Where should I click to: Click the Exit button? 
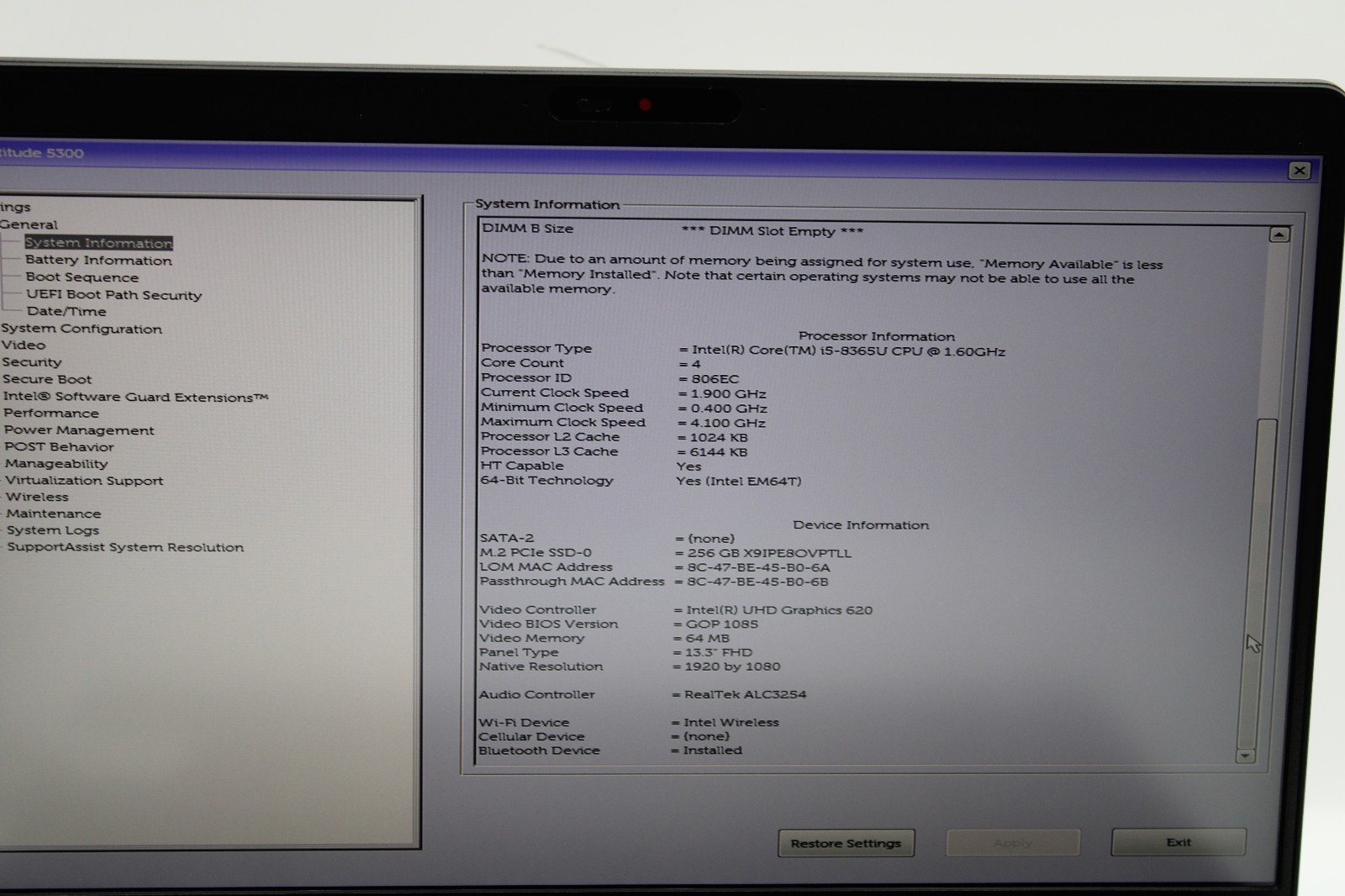pyautogui.click(x=1178, y=841)
